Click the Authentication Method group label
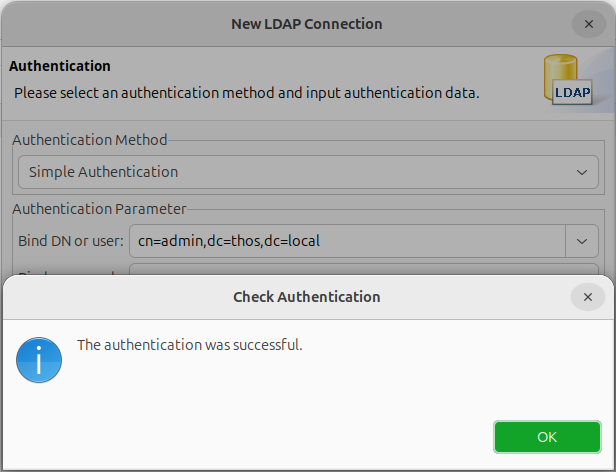 coord(90,140)
